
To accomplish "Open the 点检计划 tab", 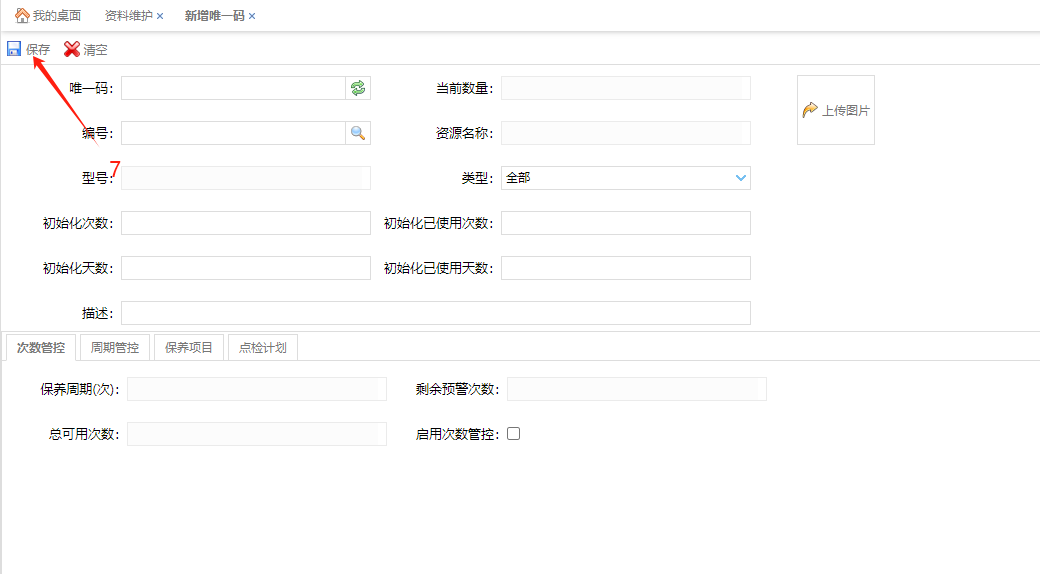I will pyautogui.click(x=263, y=348).
